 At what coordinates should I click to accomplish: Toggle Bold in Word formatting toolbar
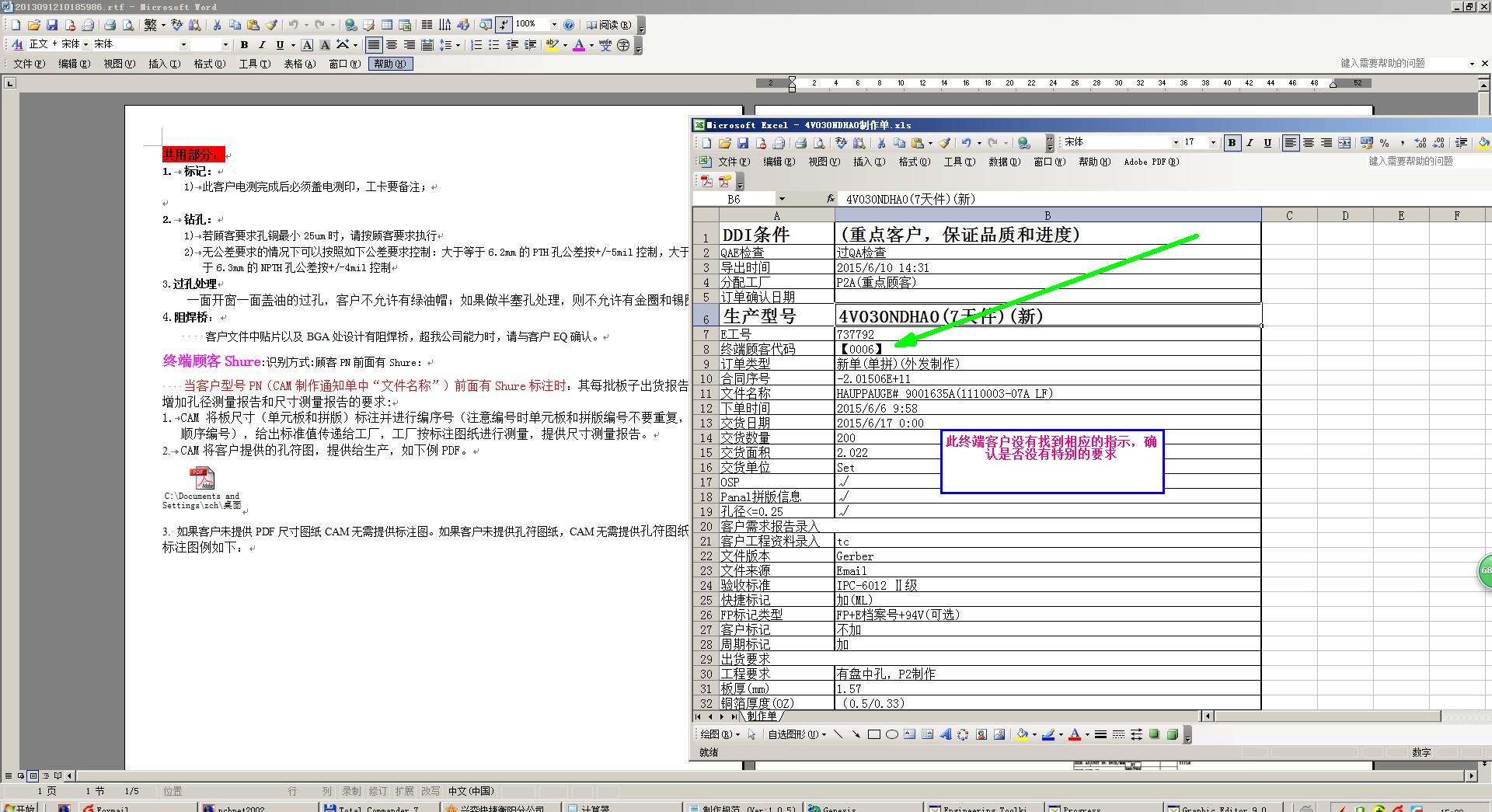[x=244, y=45]
